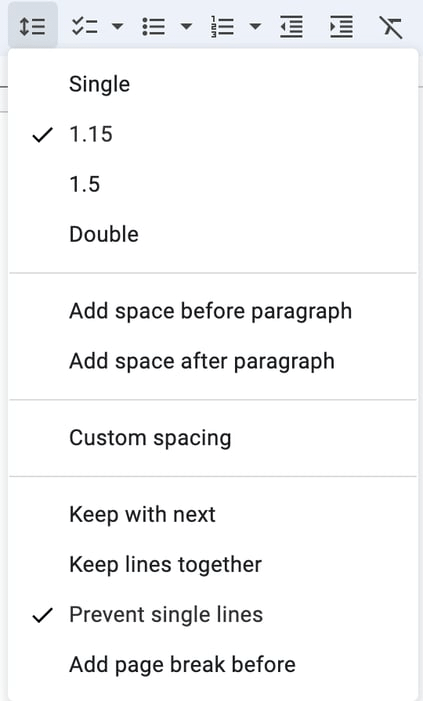Click the decrease indent icon
Screen dimensions: 423x701
click(291, 26)
